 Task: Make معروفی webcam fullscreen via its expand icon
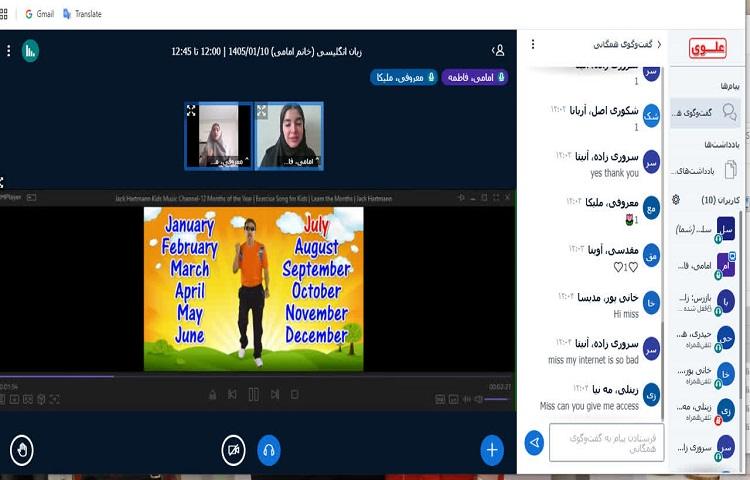click(191, 111)
